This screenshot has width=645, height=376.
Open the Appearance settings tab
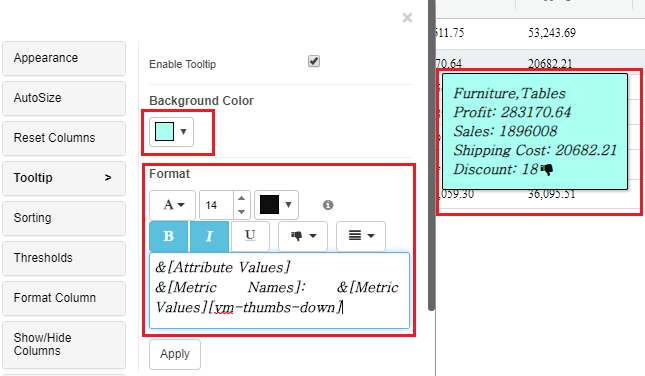[64, 58]
